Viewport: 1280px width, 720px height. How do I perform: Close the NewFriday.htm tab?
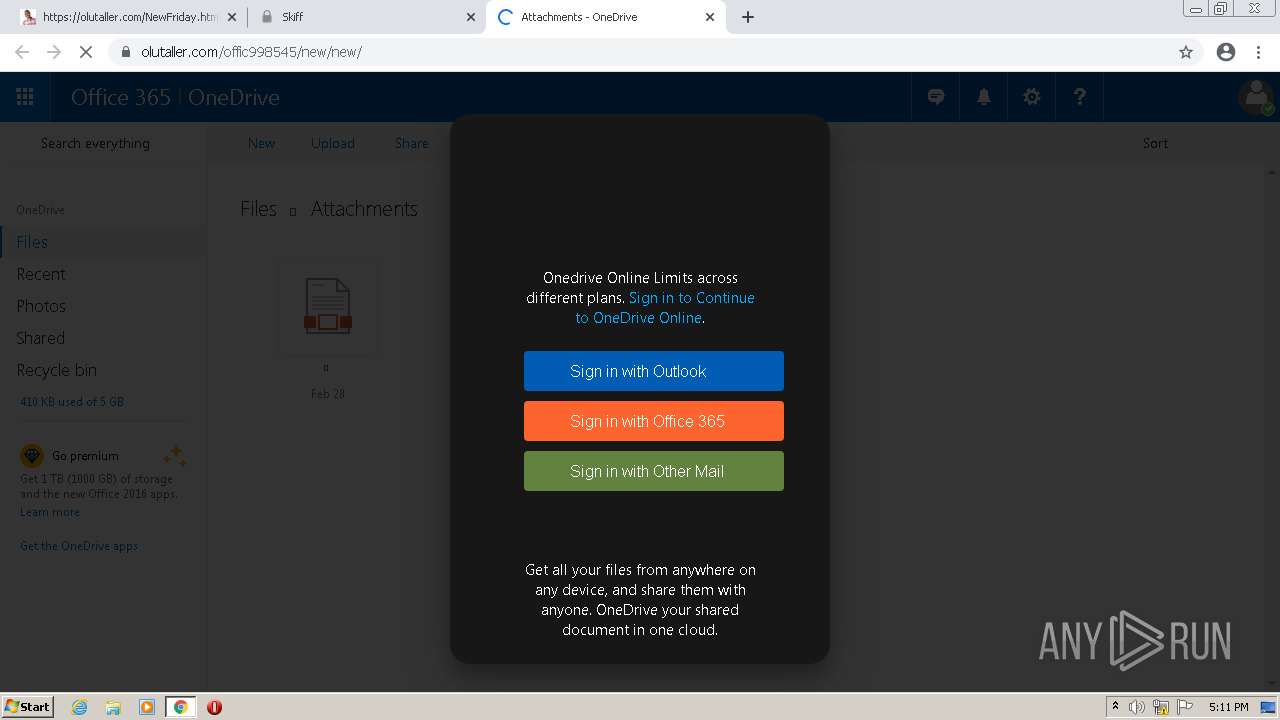point(232,17)
